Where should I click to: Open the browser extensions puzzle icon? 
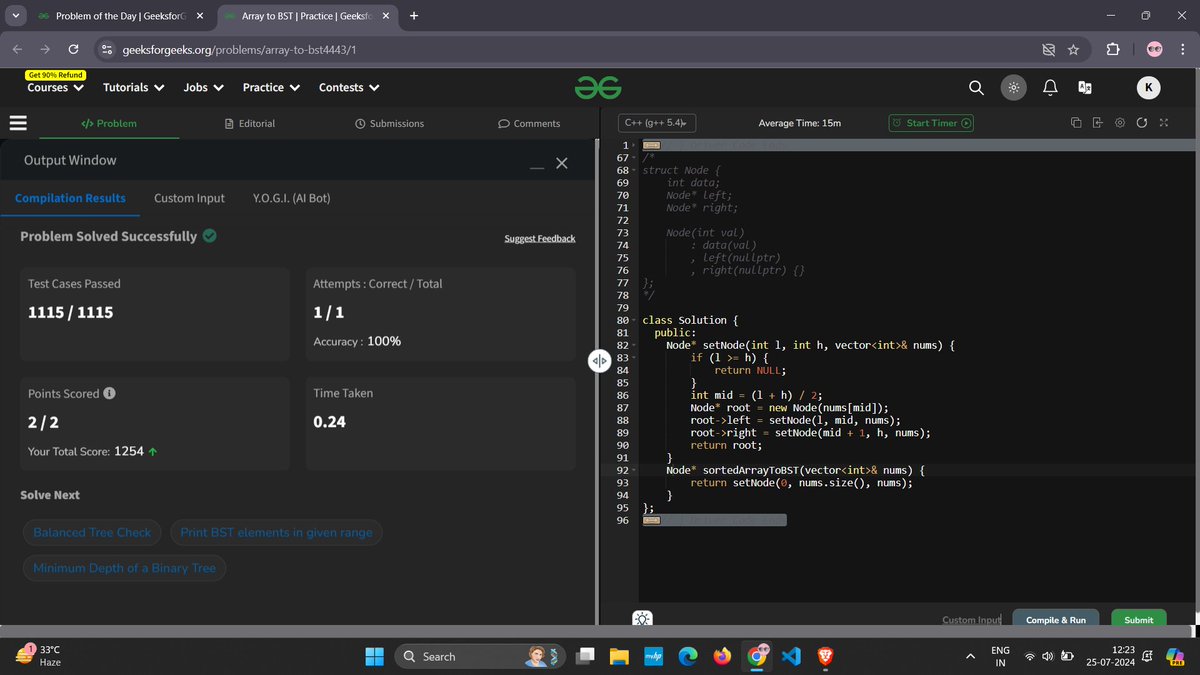(x=1112, y=49)
